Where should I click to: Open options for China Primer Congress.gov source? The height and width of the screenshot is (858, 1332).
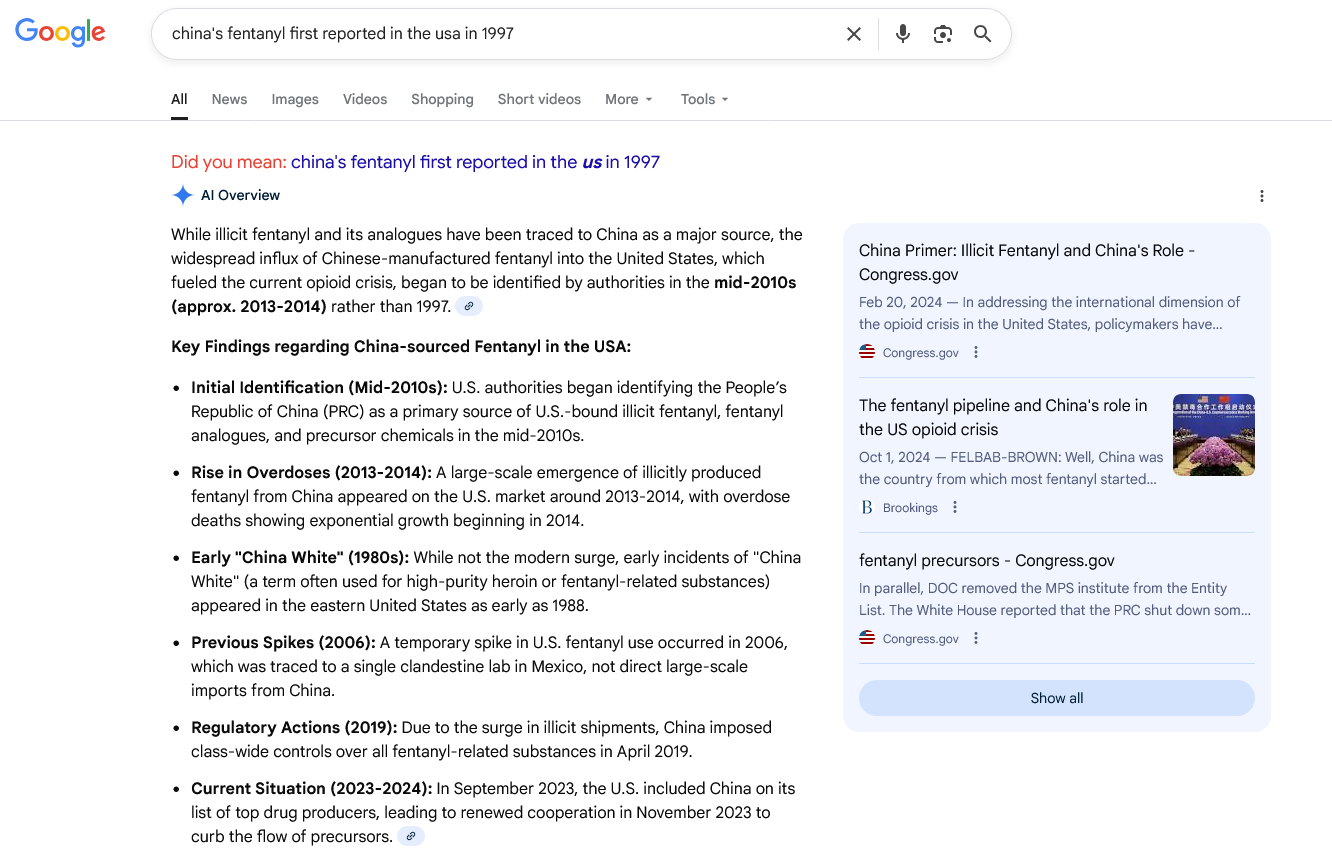(976, 352)
